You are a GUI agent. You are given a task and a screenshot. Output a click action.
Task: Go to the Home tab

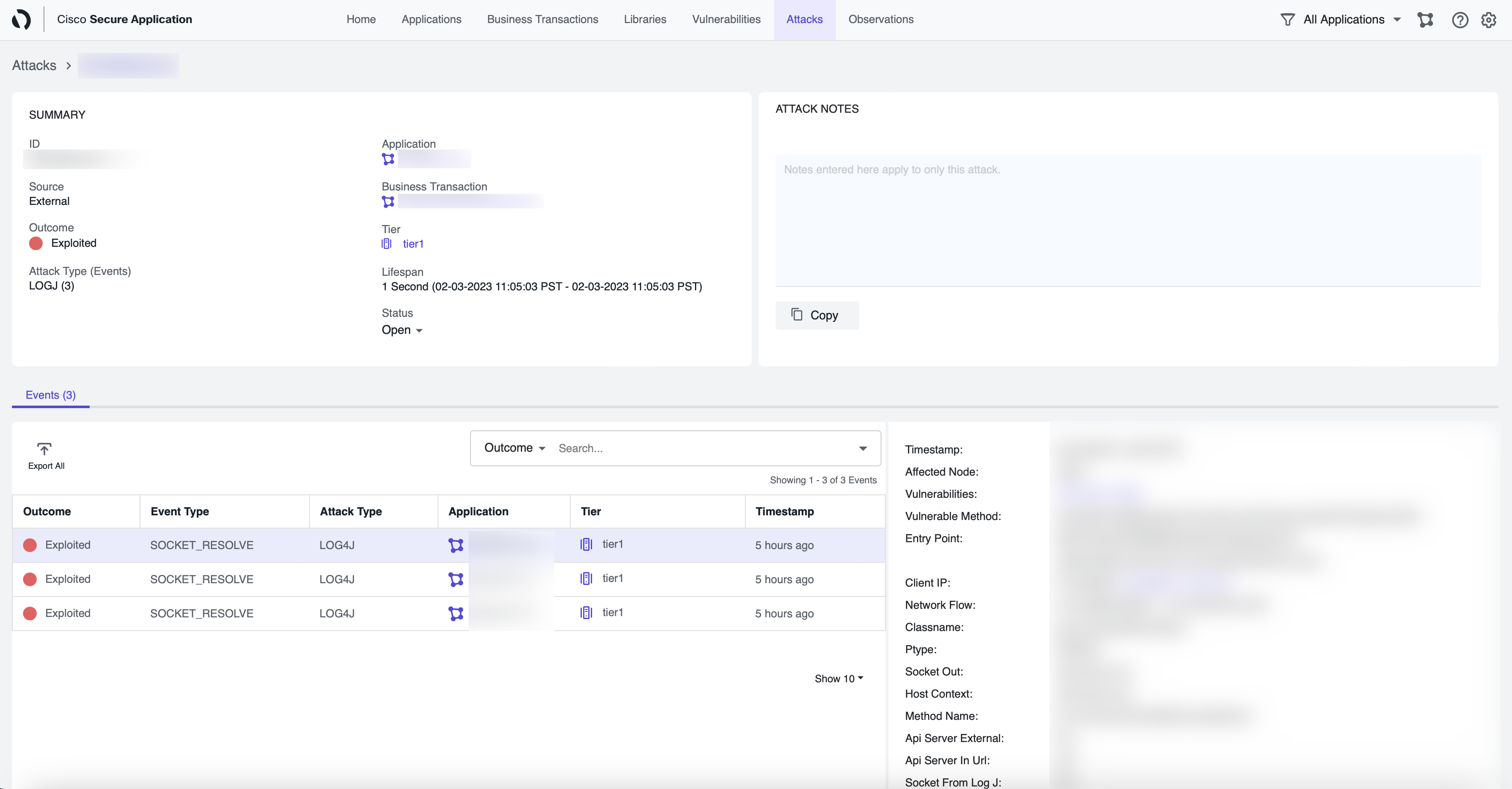click(361, 19)
